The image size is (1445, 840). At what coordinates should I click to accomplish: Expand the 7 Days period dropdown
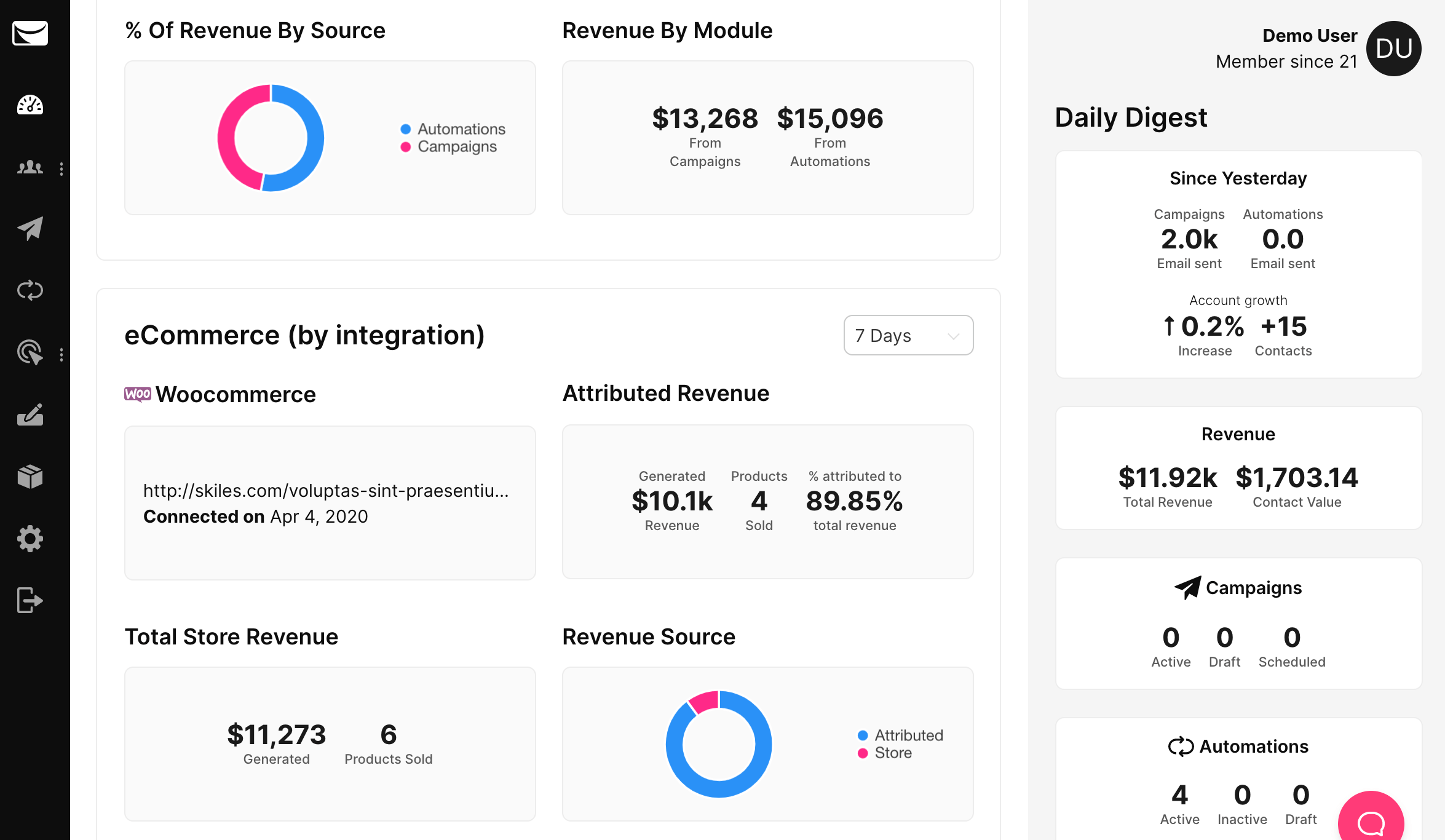click(908, 335)
